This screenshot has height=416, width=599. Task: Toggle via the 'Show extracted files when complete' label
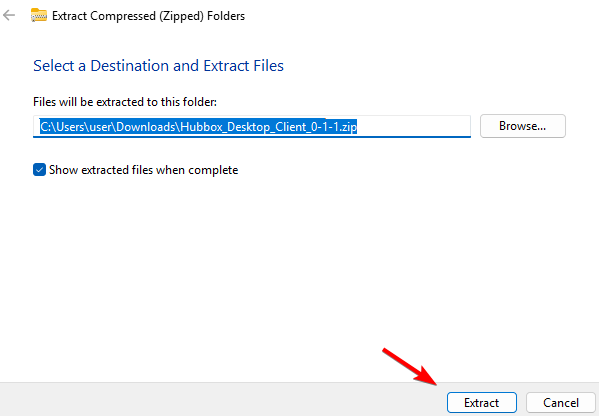click(x=144, y=170)
